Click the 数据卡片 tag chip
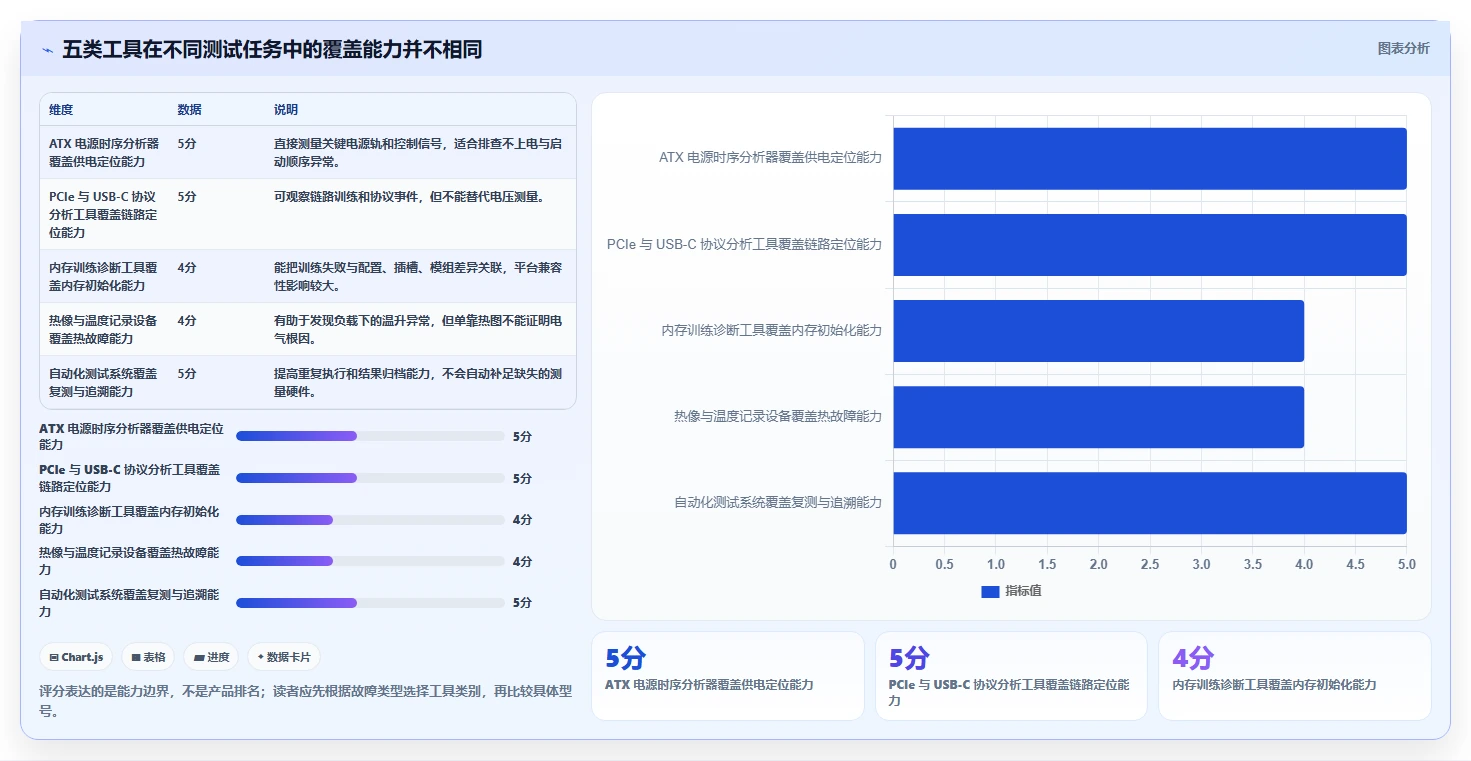This screenshot has width=1471, height=761. tap(284, 657)
